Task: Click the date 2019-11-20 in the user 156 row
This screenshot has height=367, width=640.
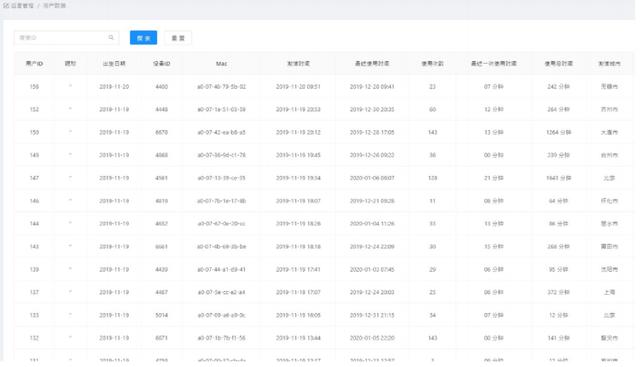Action: tap(114, 87)
